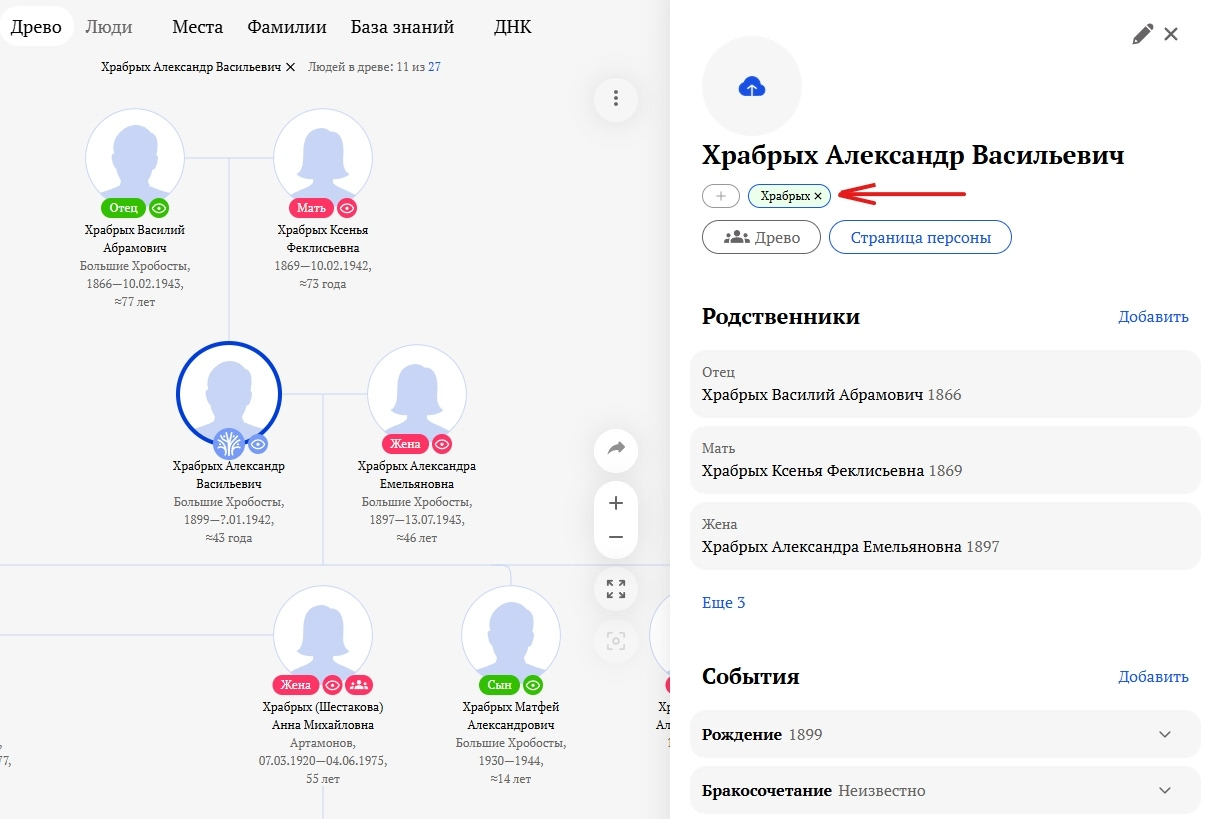
Task: Show more relatives via Еще 3
Action: (723, 603)
